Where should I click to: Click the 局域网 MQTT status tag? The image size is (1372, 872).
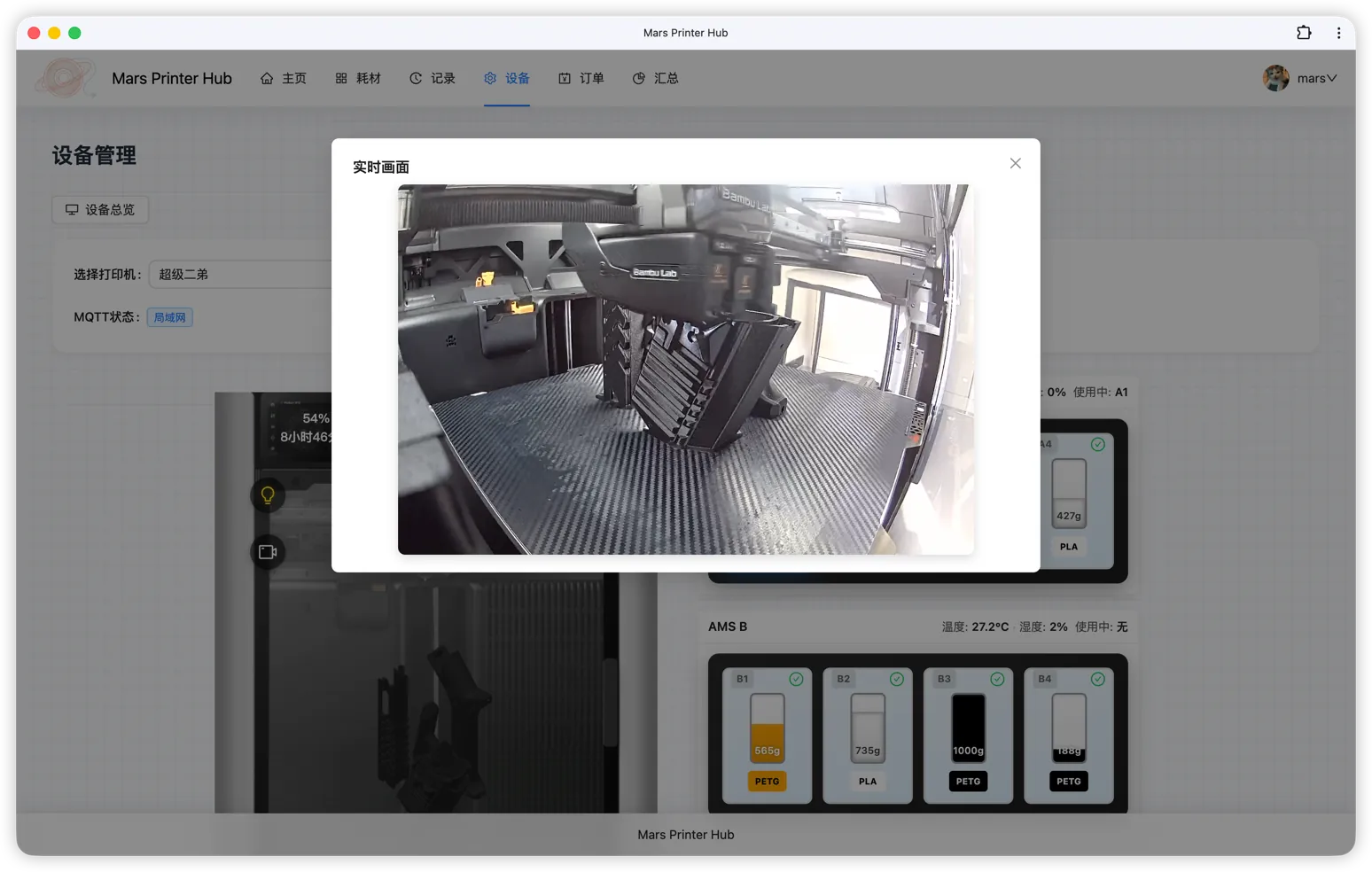pyautogui.click(x=169, y=317)
